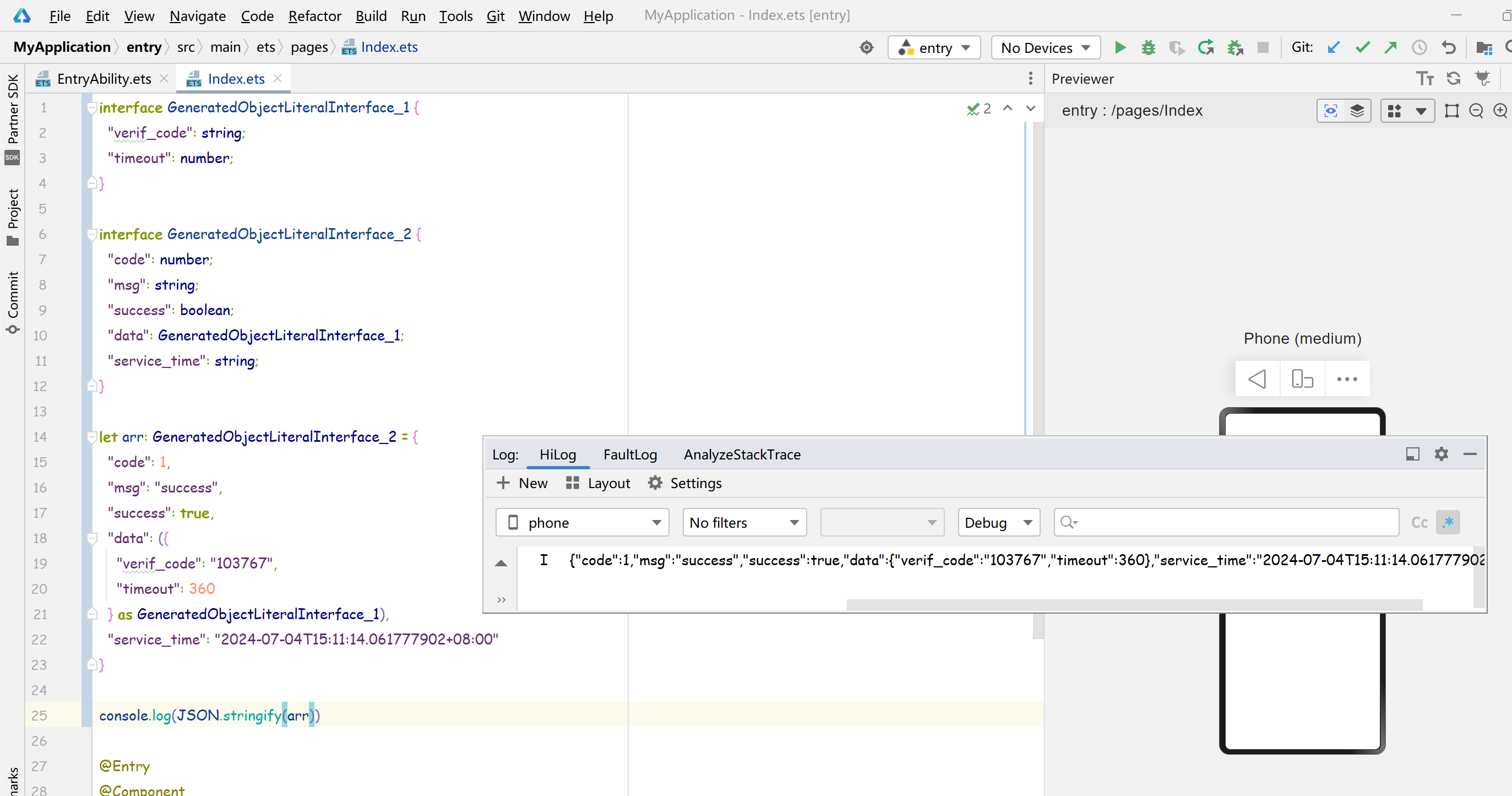Click Git push green arrow
Viewport: 1512px width, 796px height.
[x=1390, y=47]
